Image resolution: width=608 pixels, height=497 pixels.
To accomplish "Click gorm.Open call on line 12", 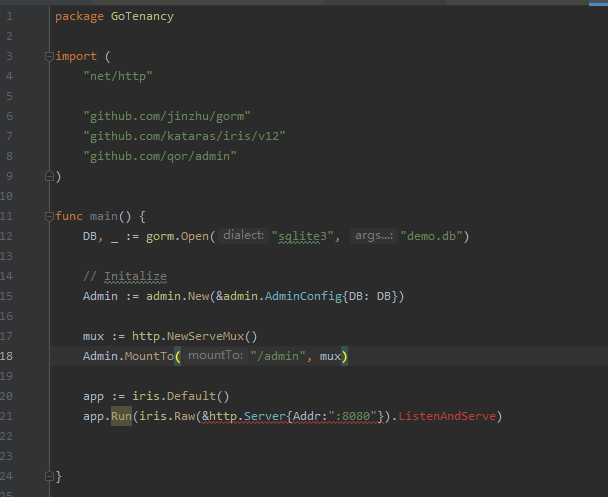I will 177,236.
